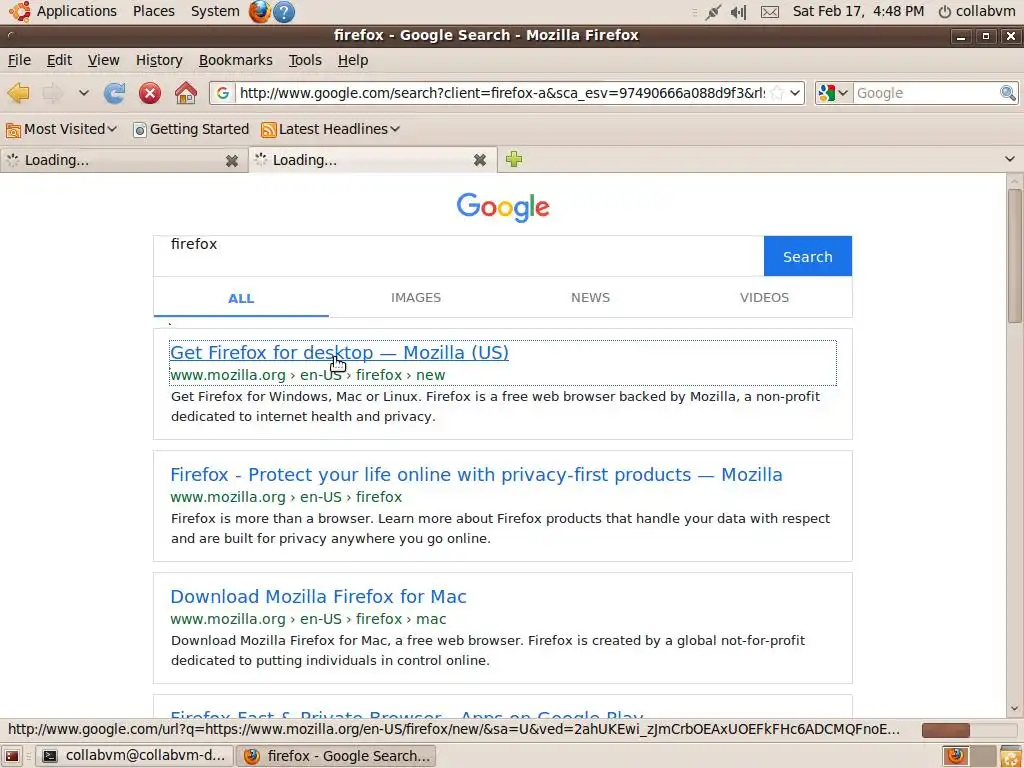This screenshot has width=1024, height=768.
Task: Click the Ubuntu logo in top panel
Action: click(20, 11)
